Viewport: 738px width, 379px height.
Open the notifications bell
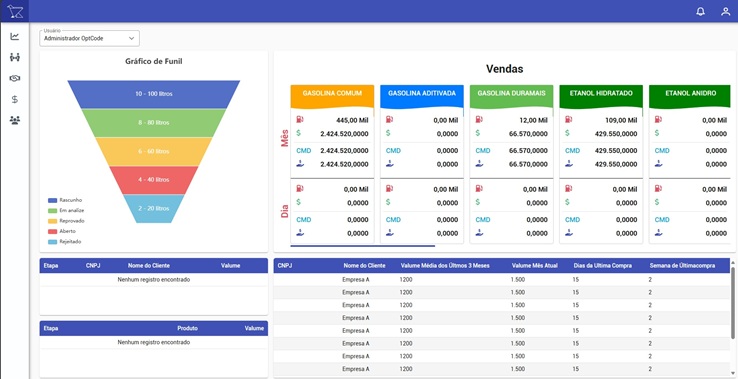[700, 11]
